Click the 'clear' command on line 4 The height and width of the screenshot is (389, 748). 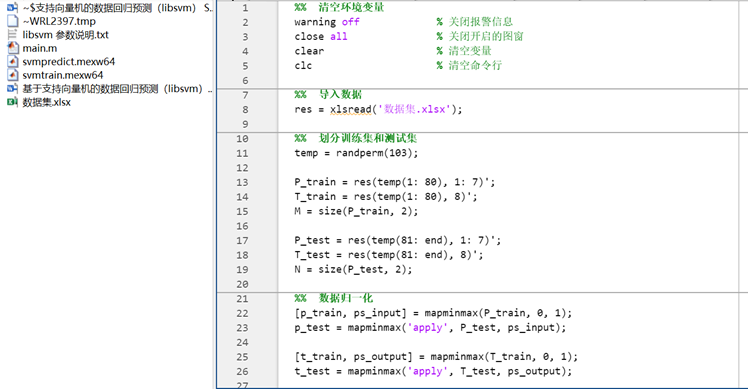[309, 51]
